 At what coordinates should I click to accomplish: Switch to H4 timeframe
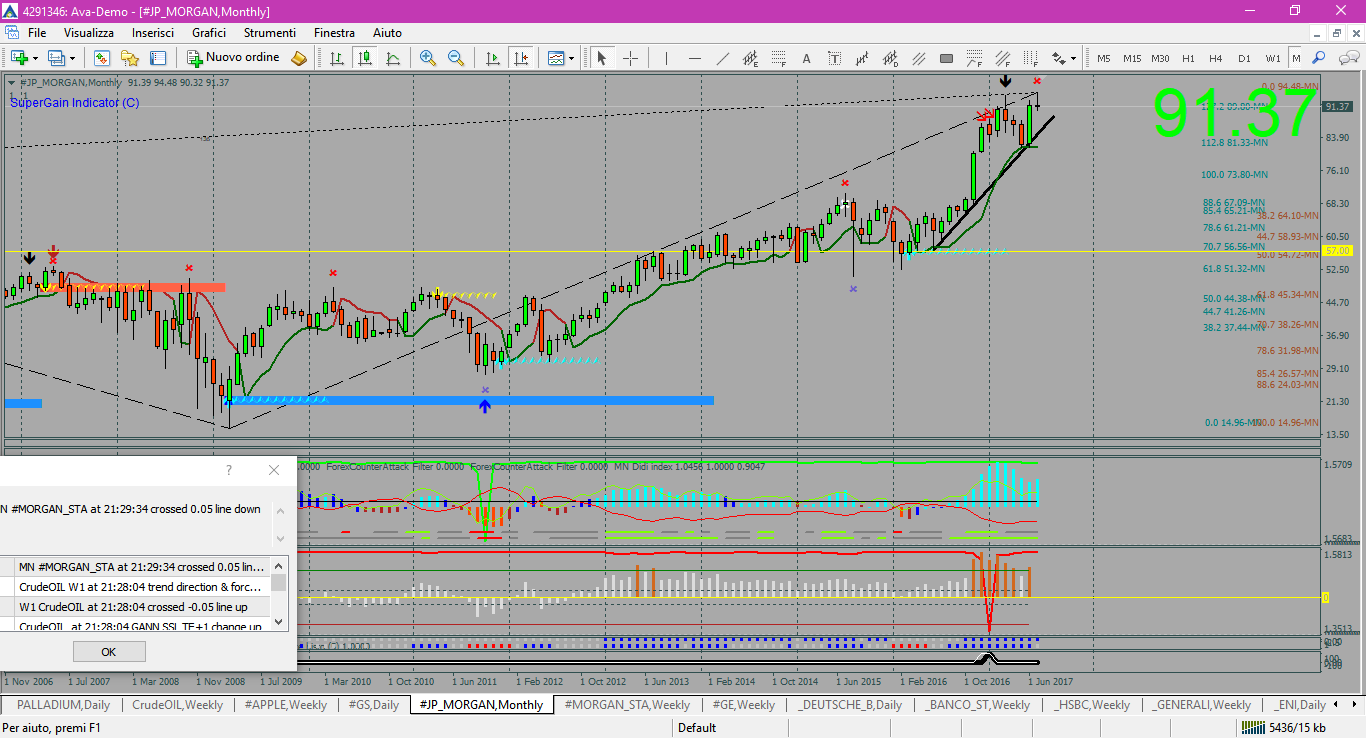[x=1216, y=58]
